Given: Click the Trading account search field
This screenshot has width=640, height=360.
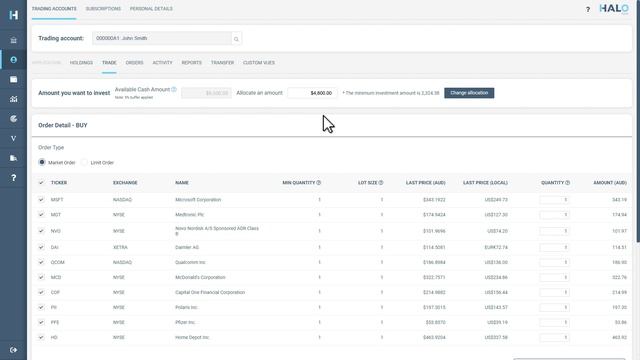Looking at the screenshot, I should coord(162,38).
